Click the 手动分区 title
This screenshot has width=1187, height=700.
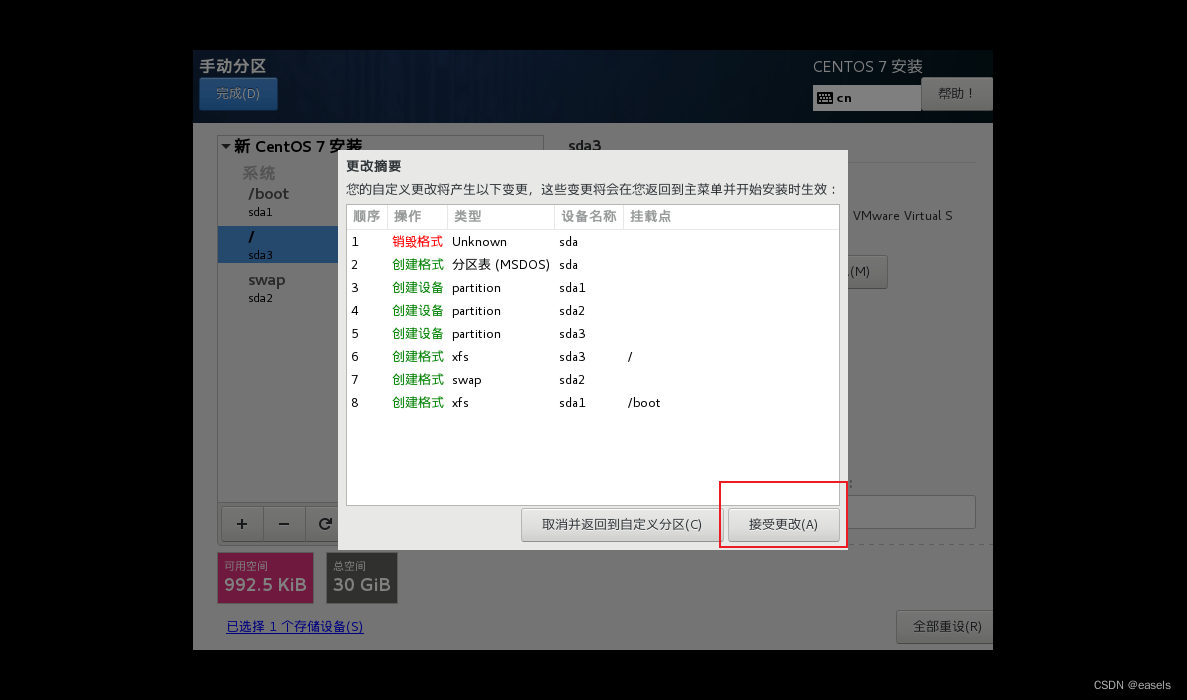[x=232, y=66]
